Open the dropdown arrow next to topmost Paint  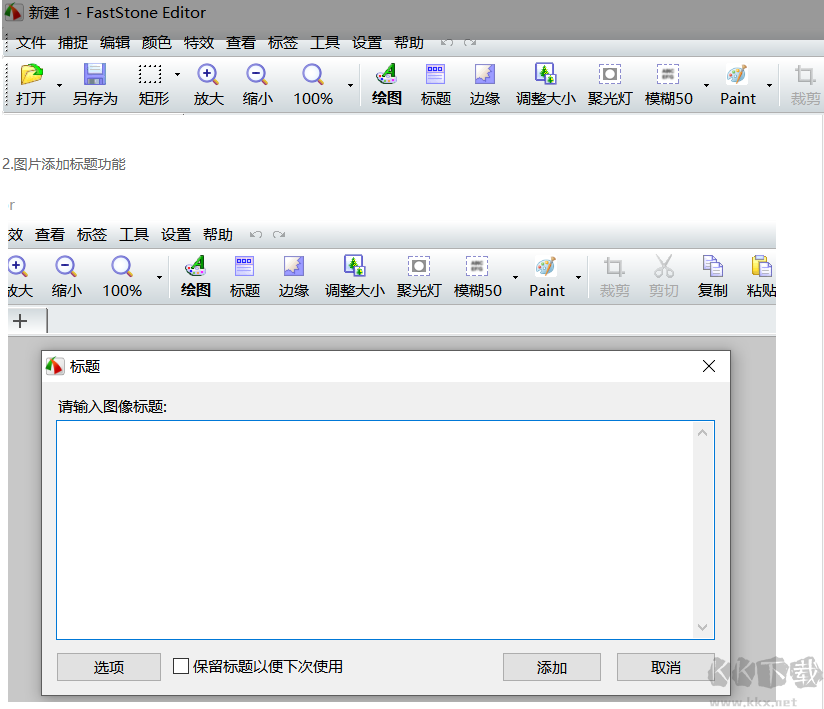(768, 86)
